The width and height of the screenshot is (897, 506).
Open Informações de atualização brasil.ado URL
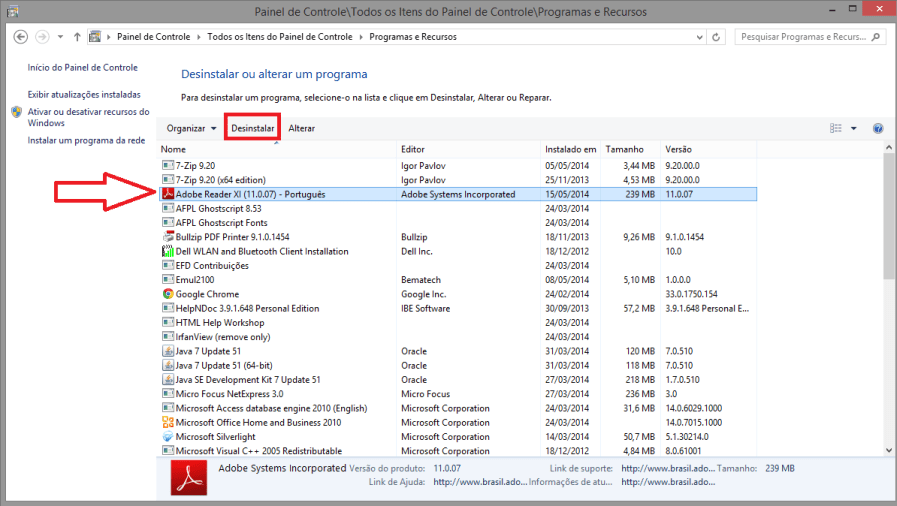[668, 482]
